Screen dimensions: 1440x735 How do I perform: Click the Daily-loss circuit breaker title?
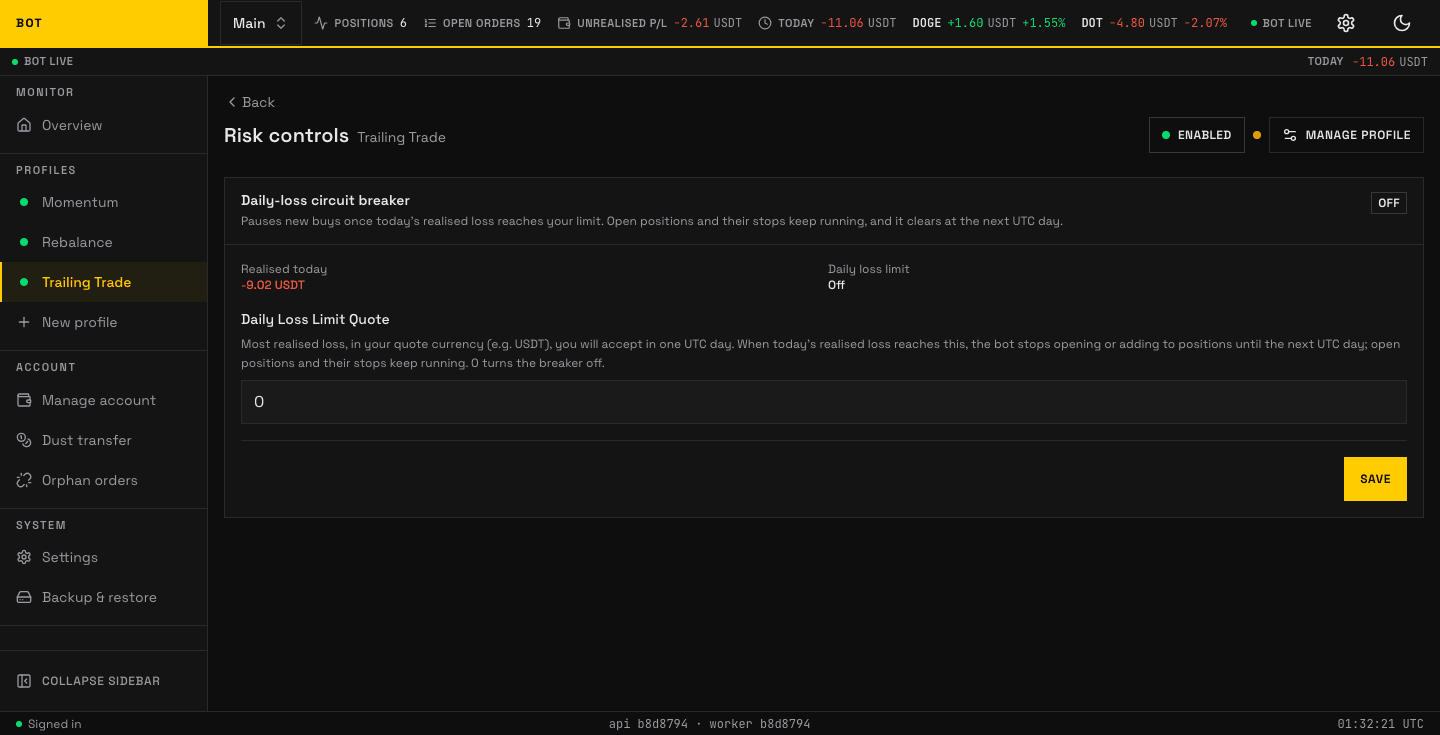click(325, 200)
